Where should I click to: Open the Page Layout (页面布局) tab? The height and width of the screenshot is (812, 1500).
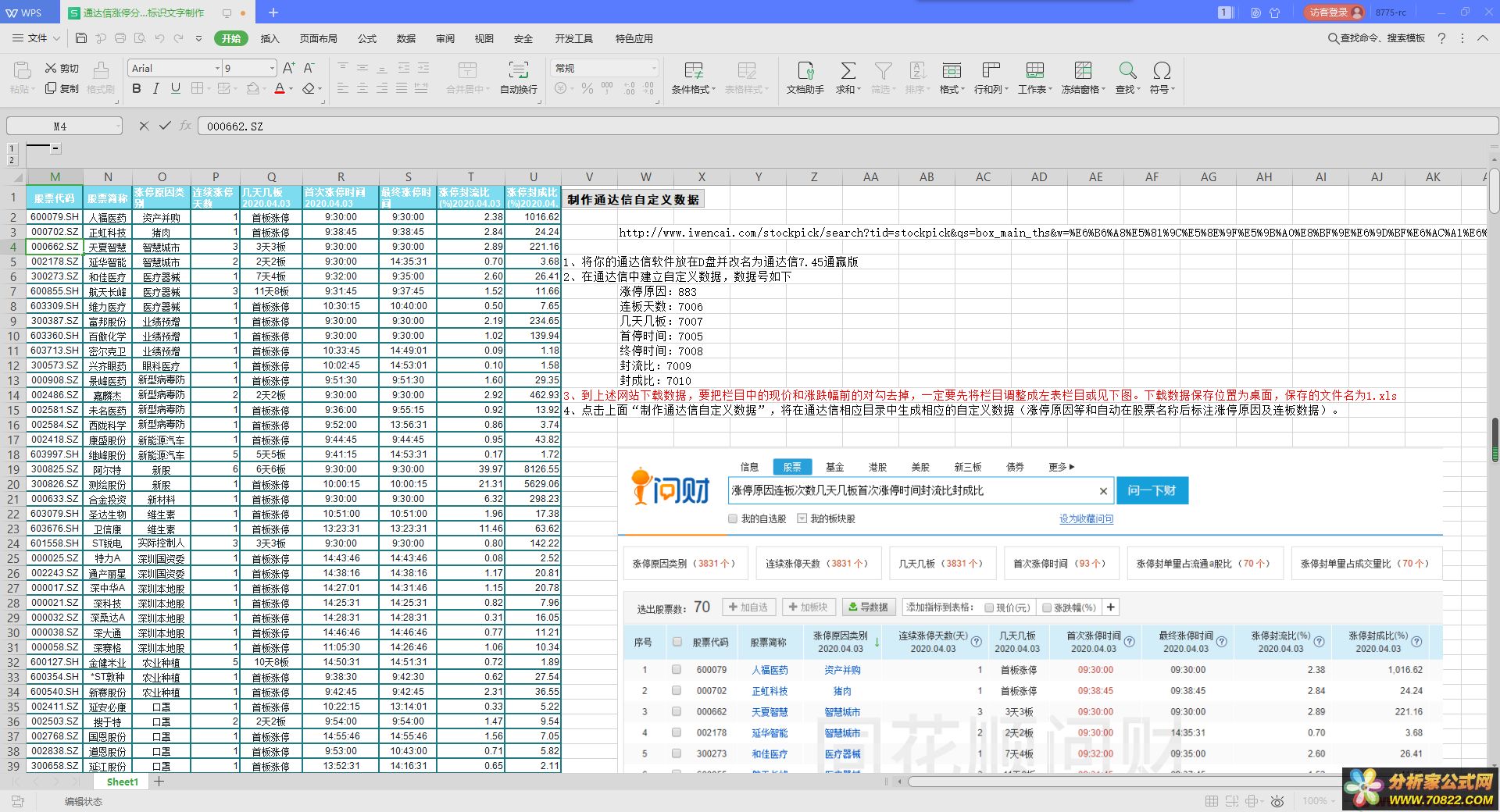pyautogui.click(x=318, y=38)
